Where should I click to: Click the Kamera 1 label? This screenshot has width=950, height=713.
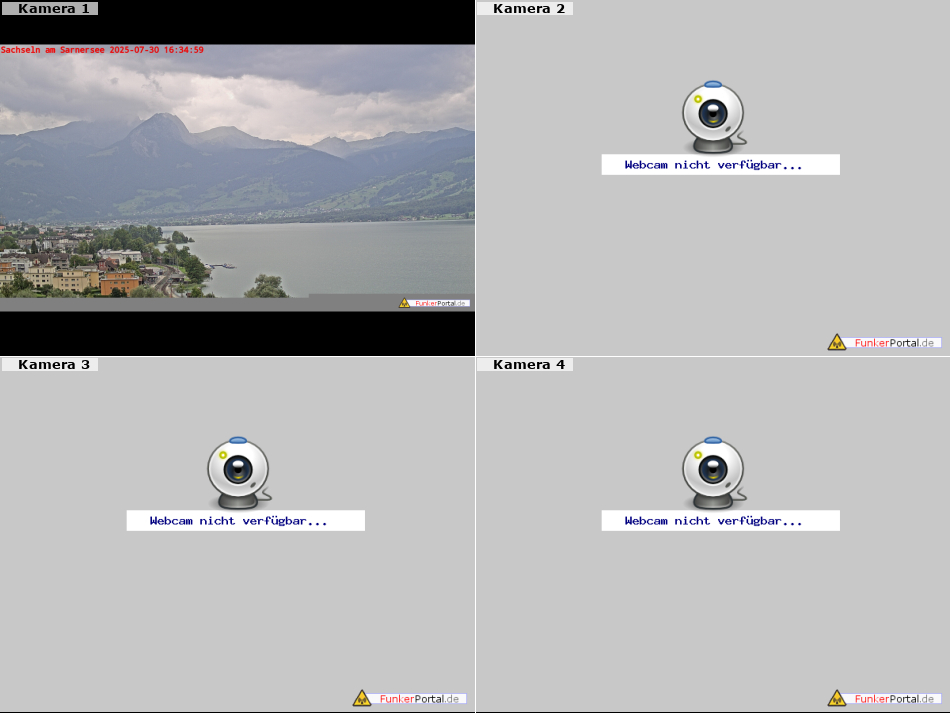(x=49, y=8)
